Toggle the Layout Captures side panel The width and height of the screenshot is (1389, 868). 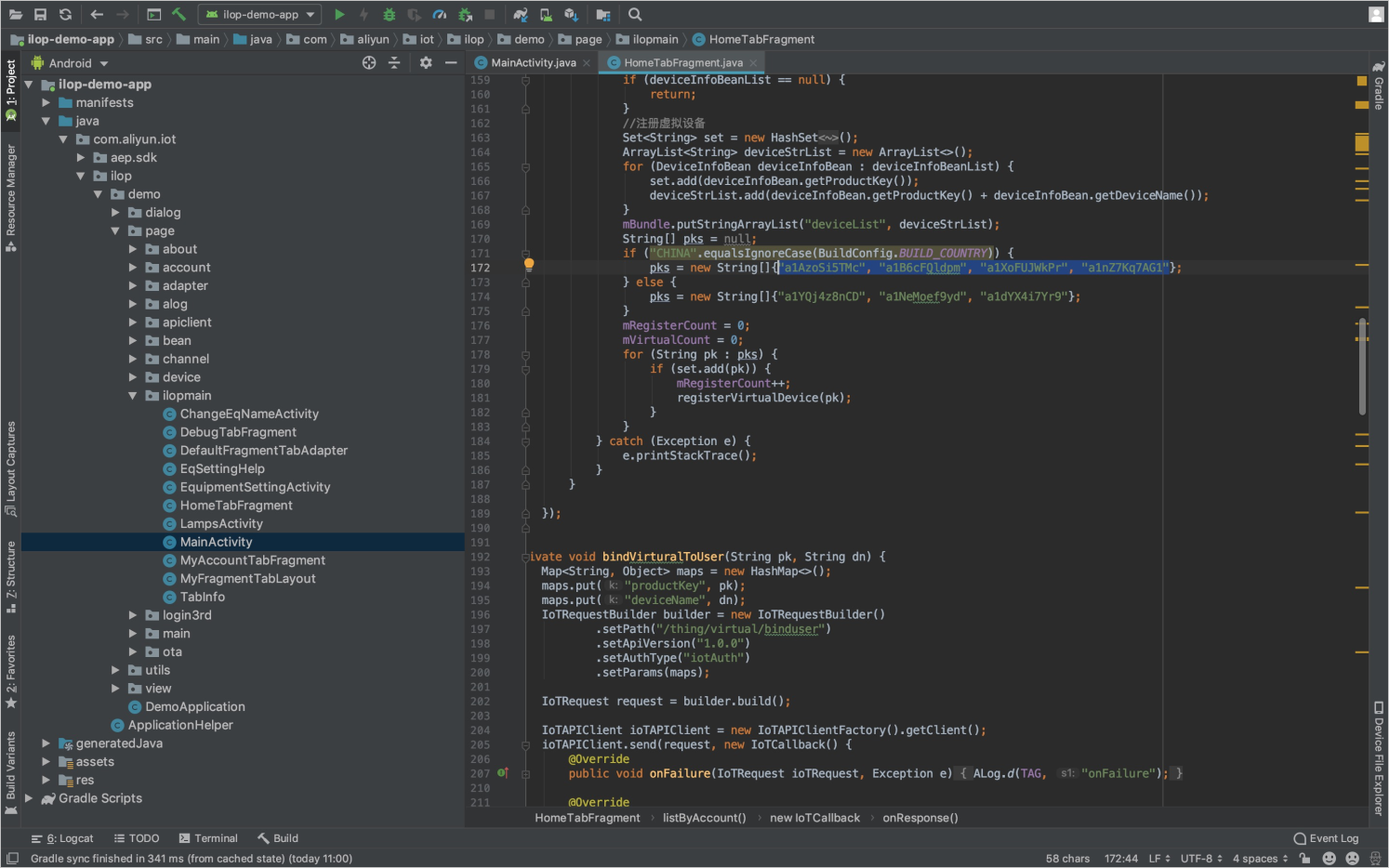pyautogui.click(x=11, y=469)
